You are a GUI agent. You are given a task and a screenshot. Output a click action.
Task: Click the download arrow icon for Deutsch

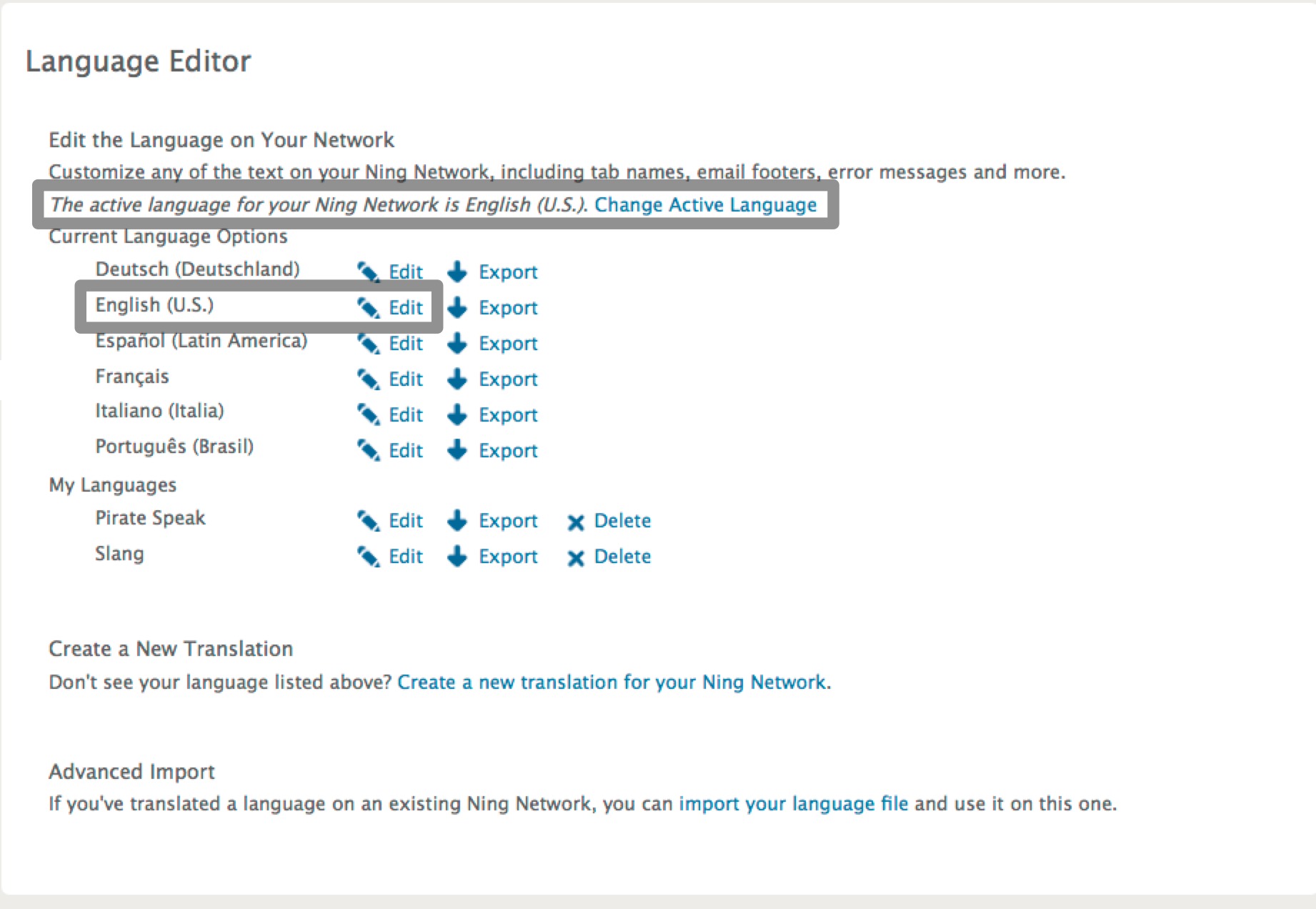[457, 272]
